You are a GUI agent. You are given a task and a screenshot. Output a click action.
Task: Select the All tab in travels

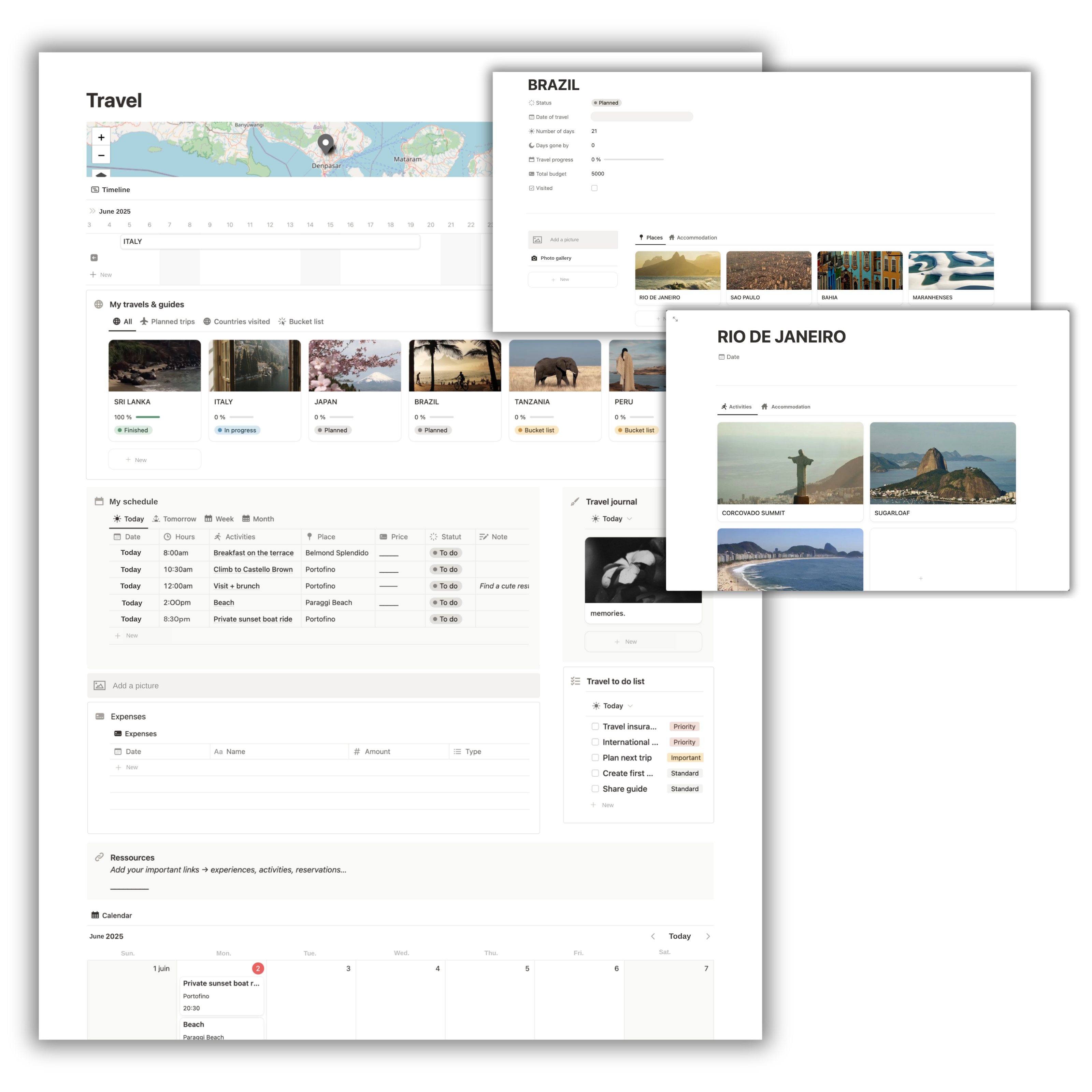coord(122,321)
